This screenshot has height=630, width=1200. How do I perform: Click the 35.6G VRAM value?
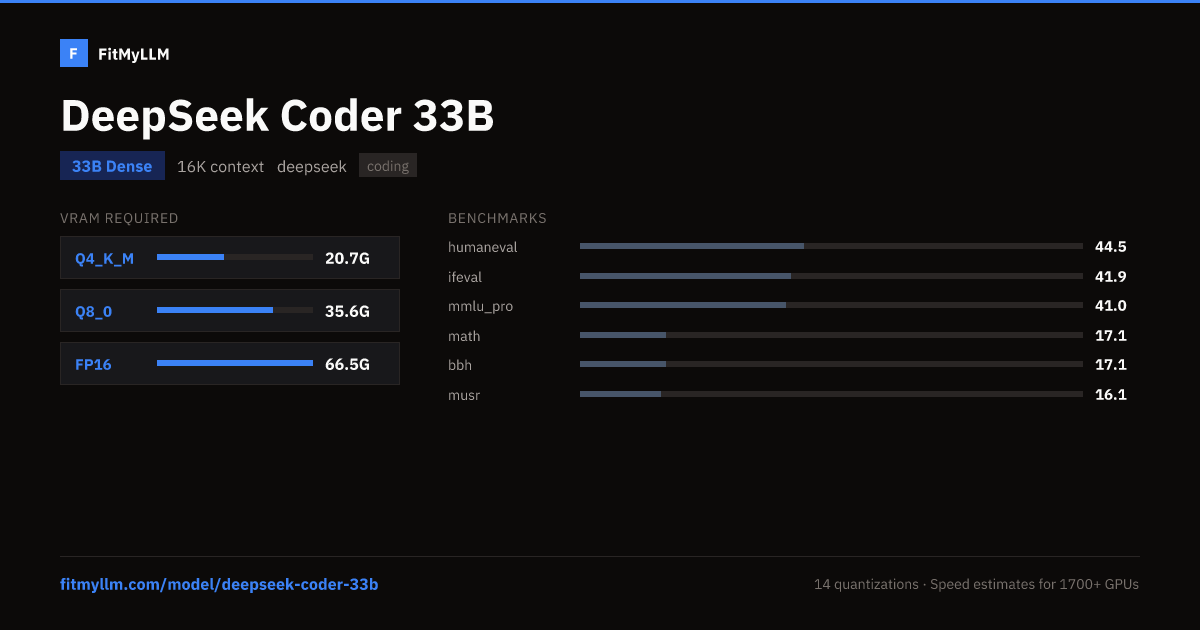tap(347, 311)
